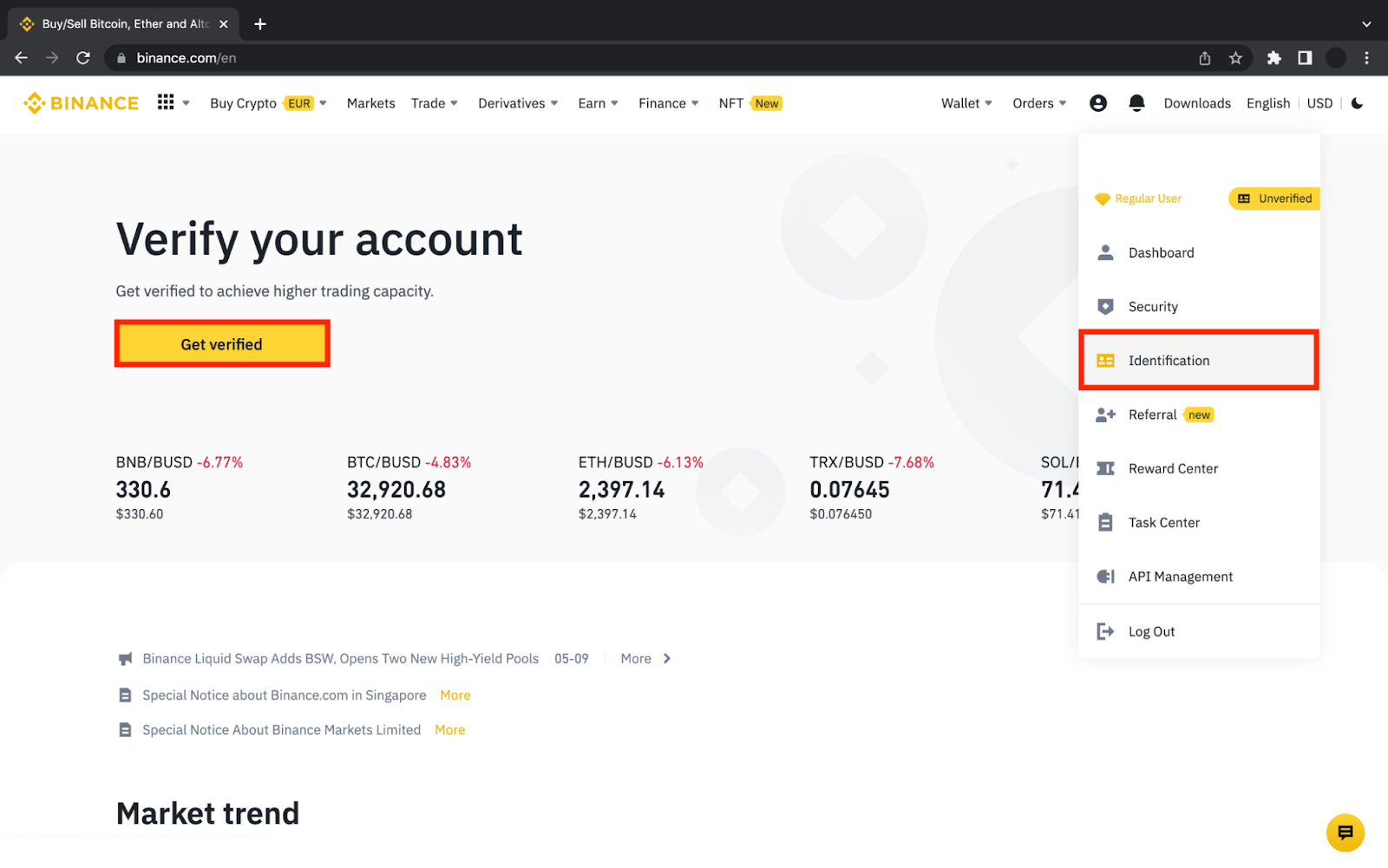Expand the Derivatives menu
The width and height of the screenshot is (1388, 868).
(518, 103)
